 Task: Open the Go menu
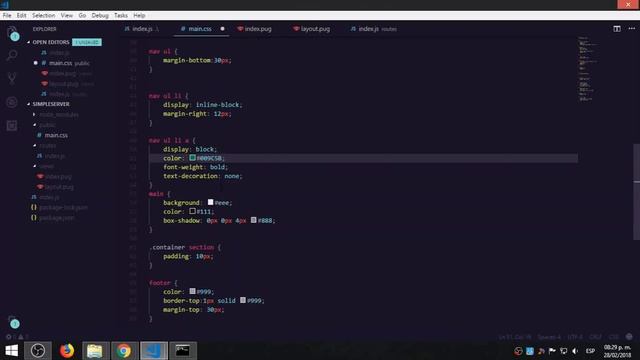[82, 16]
